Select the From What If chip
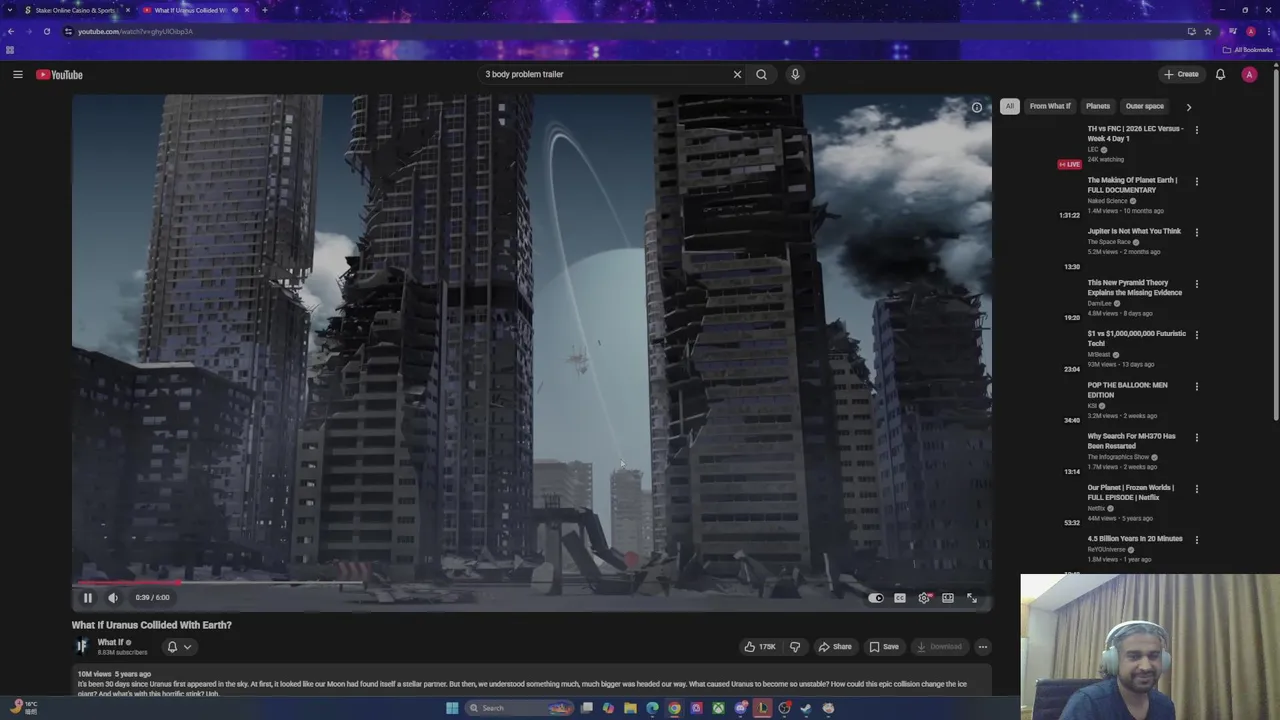Screen dimensions: 1280x720 1050,106
